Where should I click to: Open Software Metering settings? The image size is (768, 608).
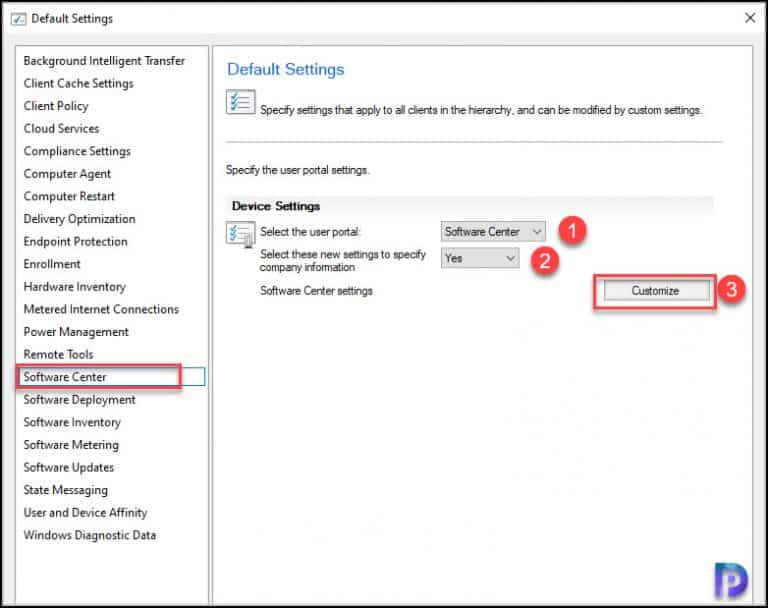(71, 445)
